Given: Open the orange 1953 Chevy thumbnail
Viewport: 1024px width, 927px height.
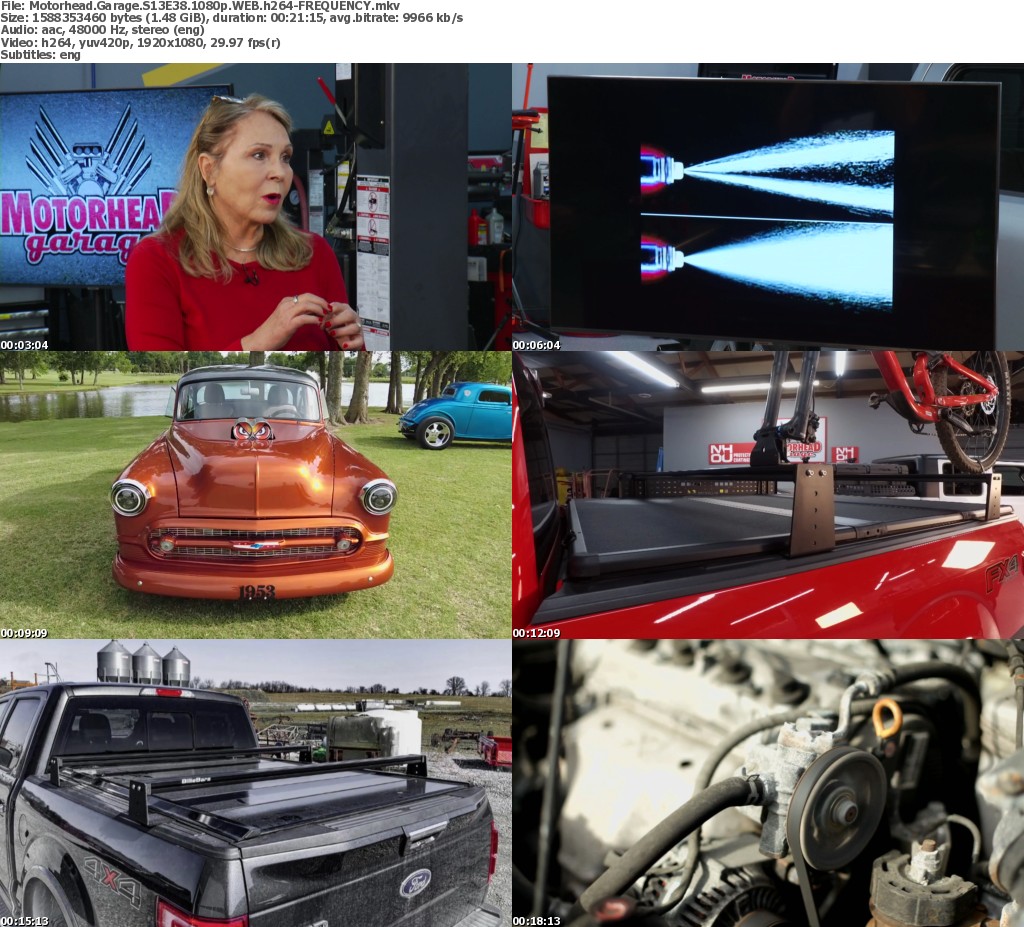Looking at the screenshot, I should (x=255, y=494).
